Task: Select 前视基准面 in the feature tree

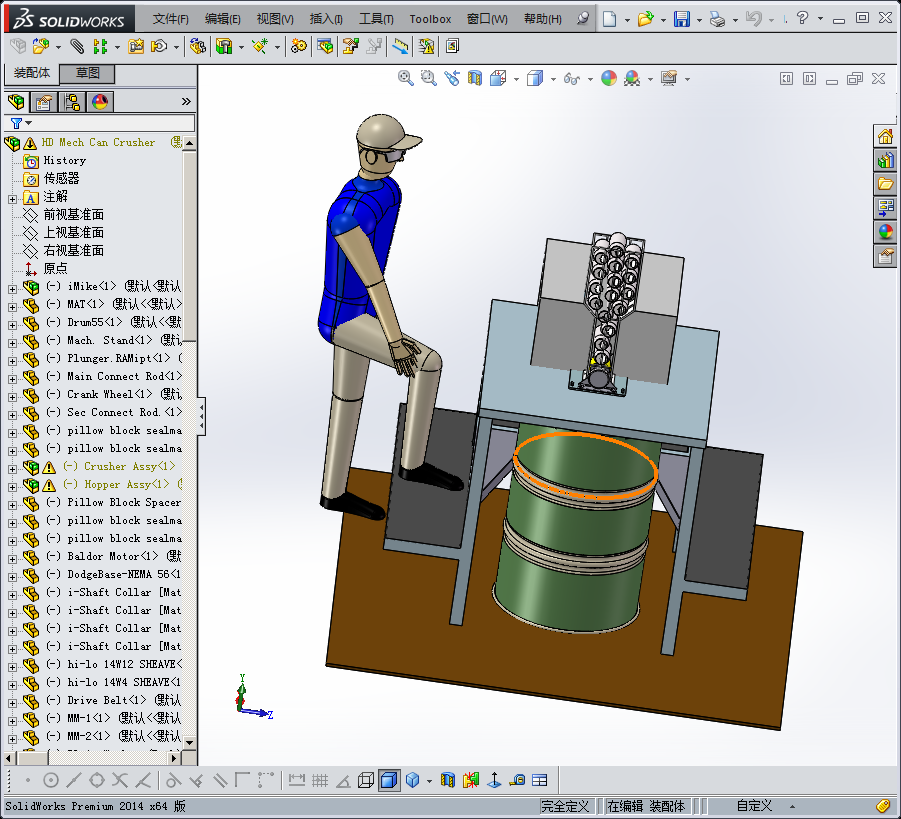Action: tap(73, 215)
